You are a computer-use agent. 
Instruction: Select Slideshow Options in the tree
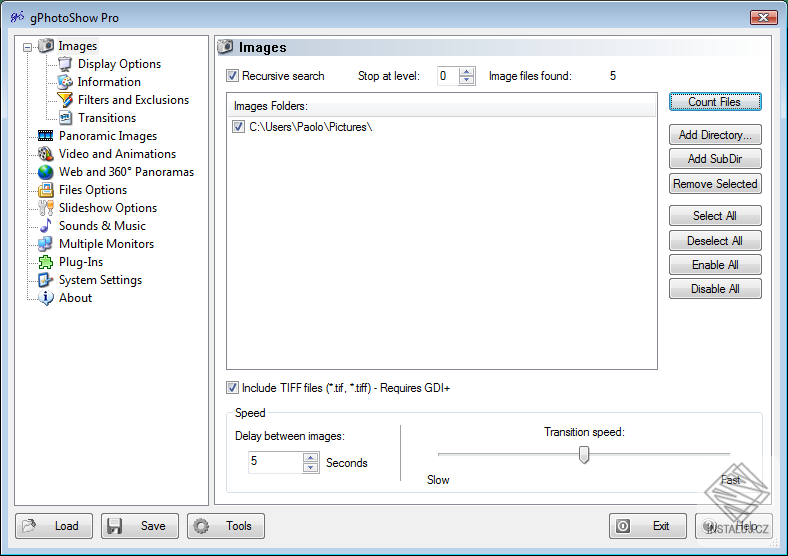(x=108, y=208)
